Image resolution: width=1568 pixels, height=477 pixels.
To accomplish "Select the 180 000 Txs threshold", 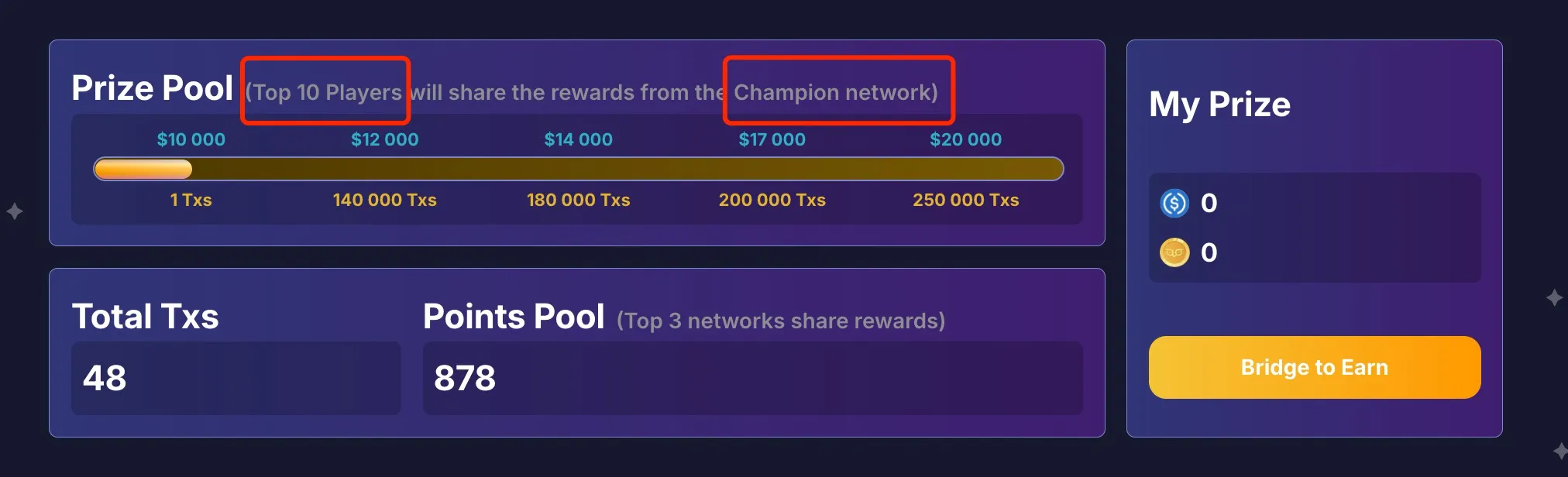I will coord(578,200).
